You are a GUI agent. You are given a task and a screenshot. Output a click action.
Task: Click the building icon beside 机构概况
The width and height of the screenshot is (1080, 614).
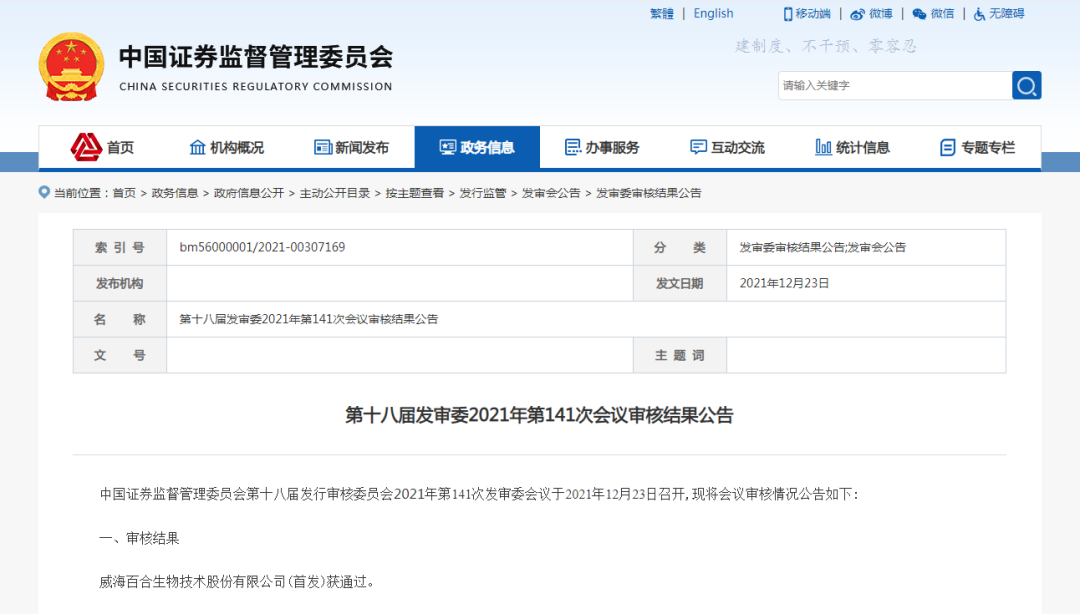tap(198, 147)
